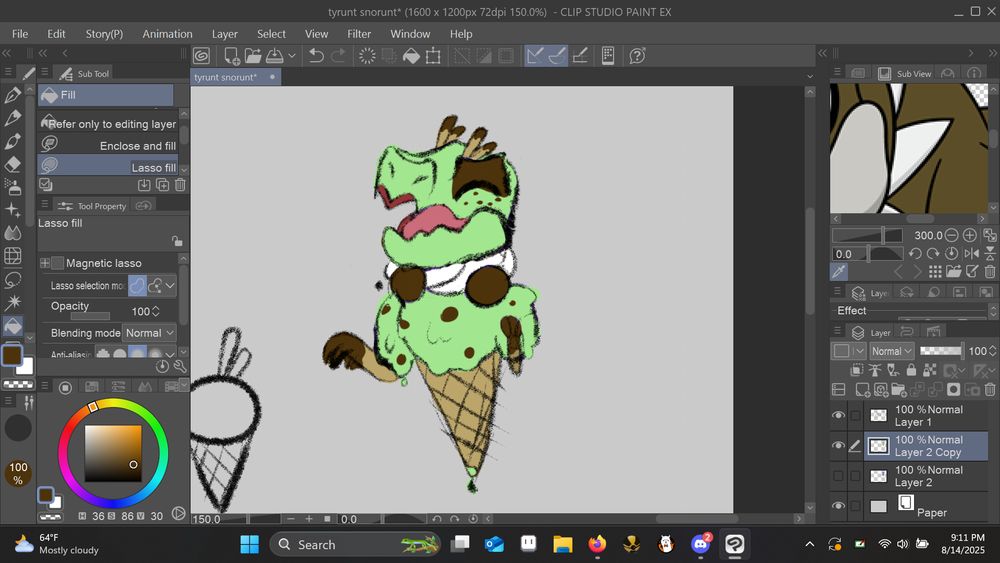Show Layer 2 by clicking its visibility box

click(x=838, y=476)
